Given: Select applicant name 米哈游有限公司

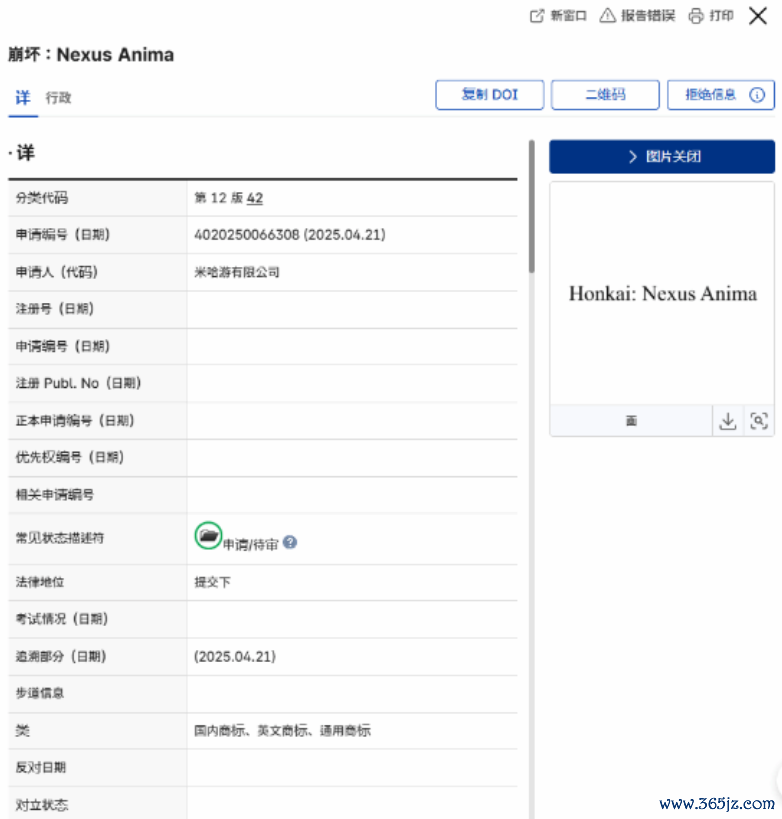Looking at the screenshot, I should (237, 272).
